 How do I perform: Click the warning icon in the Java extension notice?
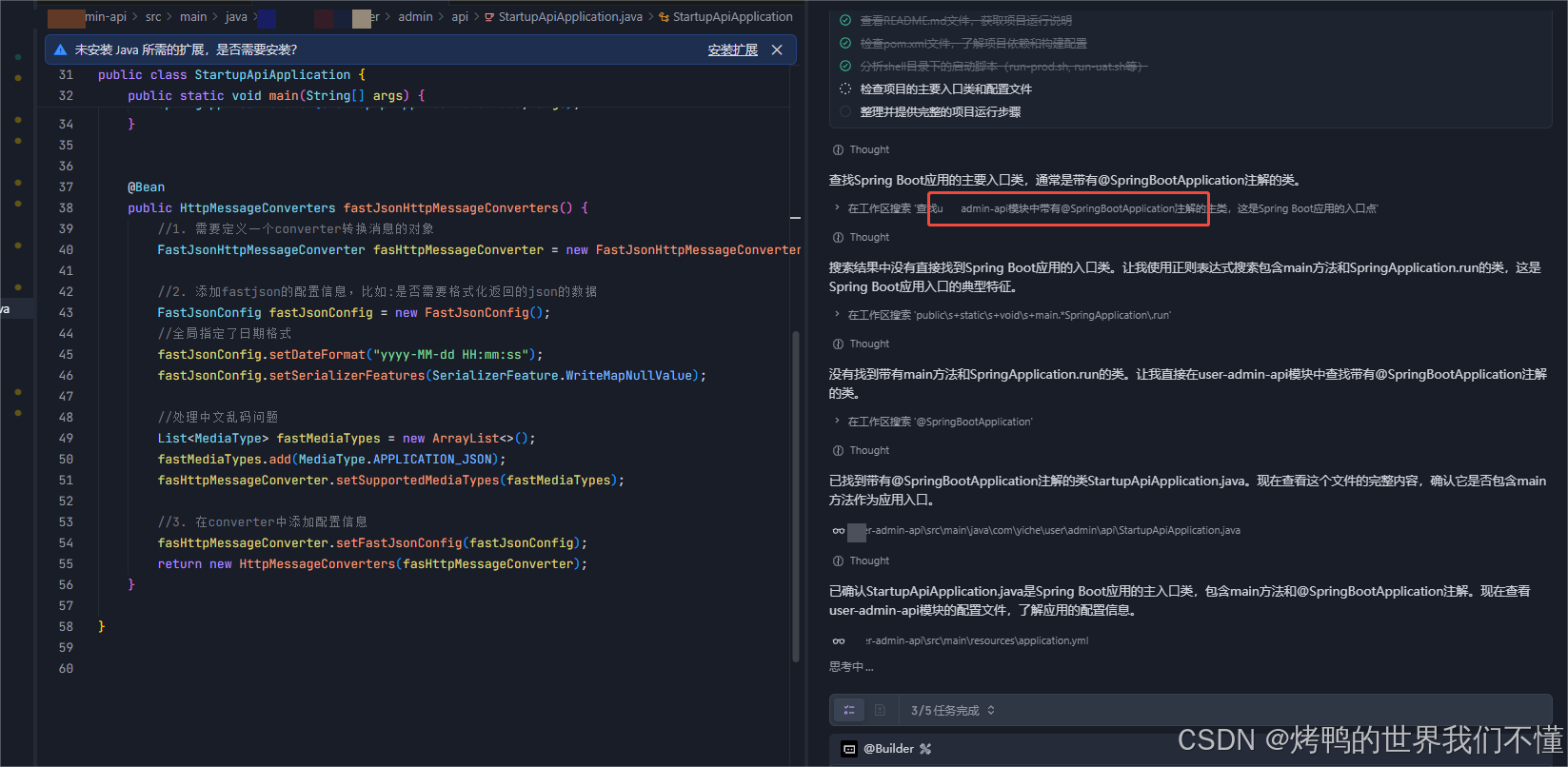tap(61, 49)
